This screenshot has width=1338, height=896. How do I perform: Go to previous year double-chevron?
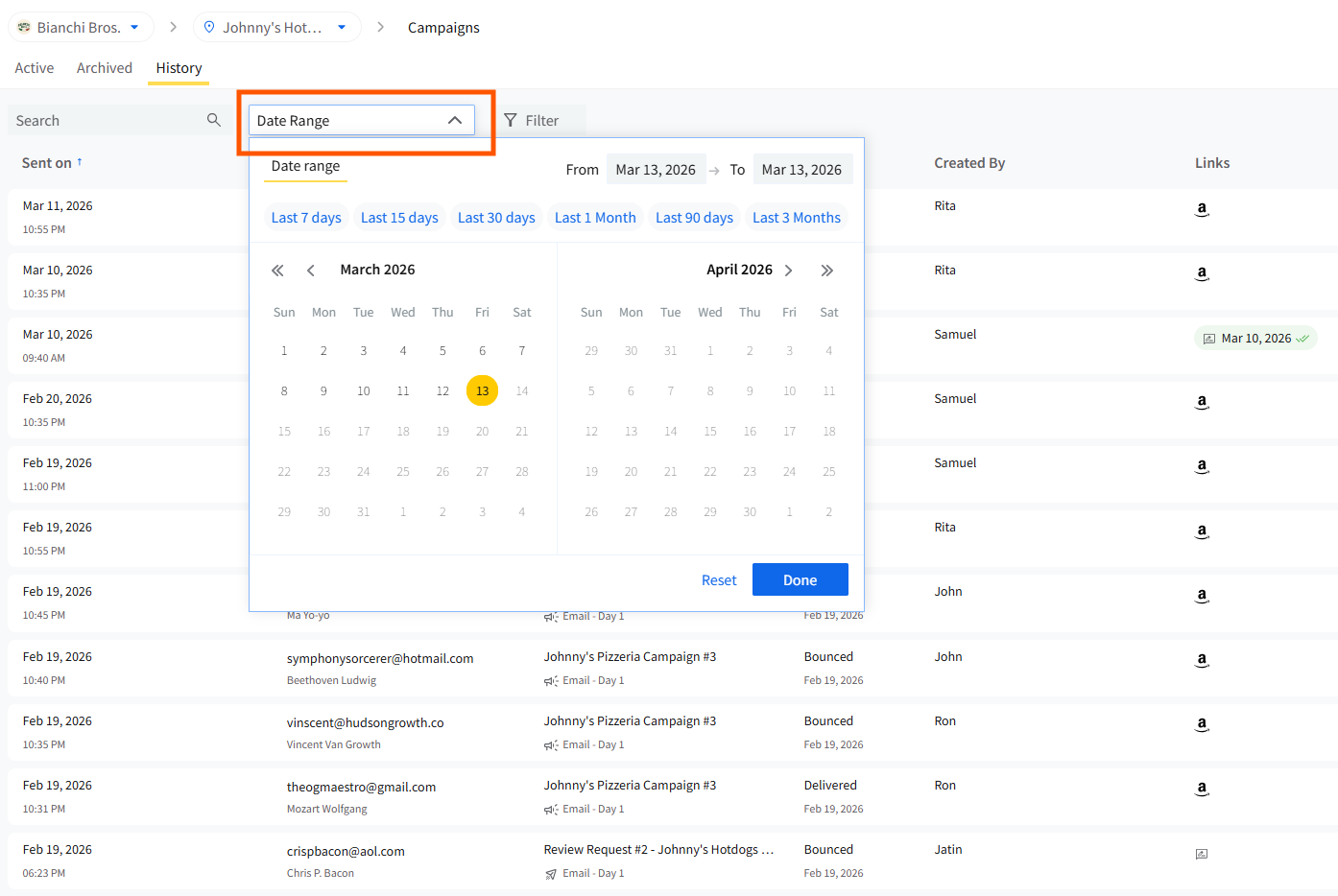[277, 271]
